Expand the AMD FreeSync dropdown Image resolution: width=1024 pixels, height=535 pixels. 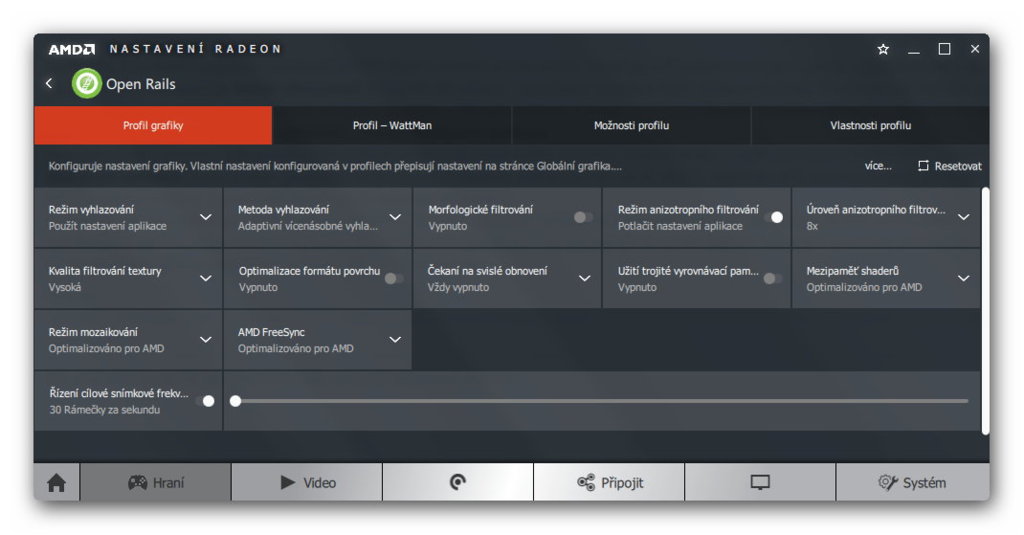395,340
